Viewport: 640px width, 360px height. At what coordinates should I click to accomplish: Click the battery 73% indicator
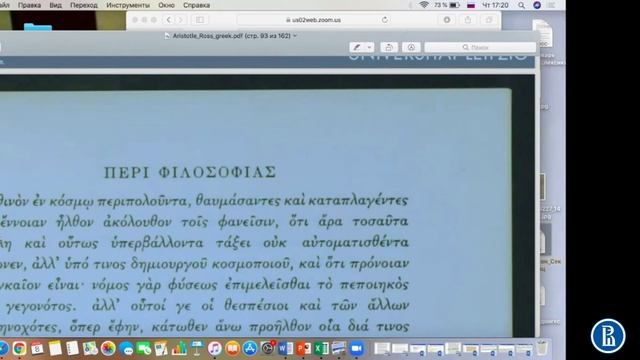click(447, 5)
